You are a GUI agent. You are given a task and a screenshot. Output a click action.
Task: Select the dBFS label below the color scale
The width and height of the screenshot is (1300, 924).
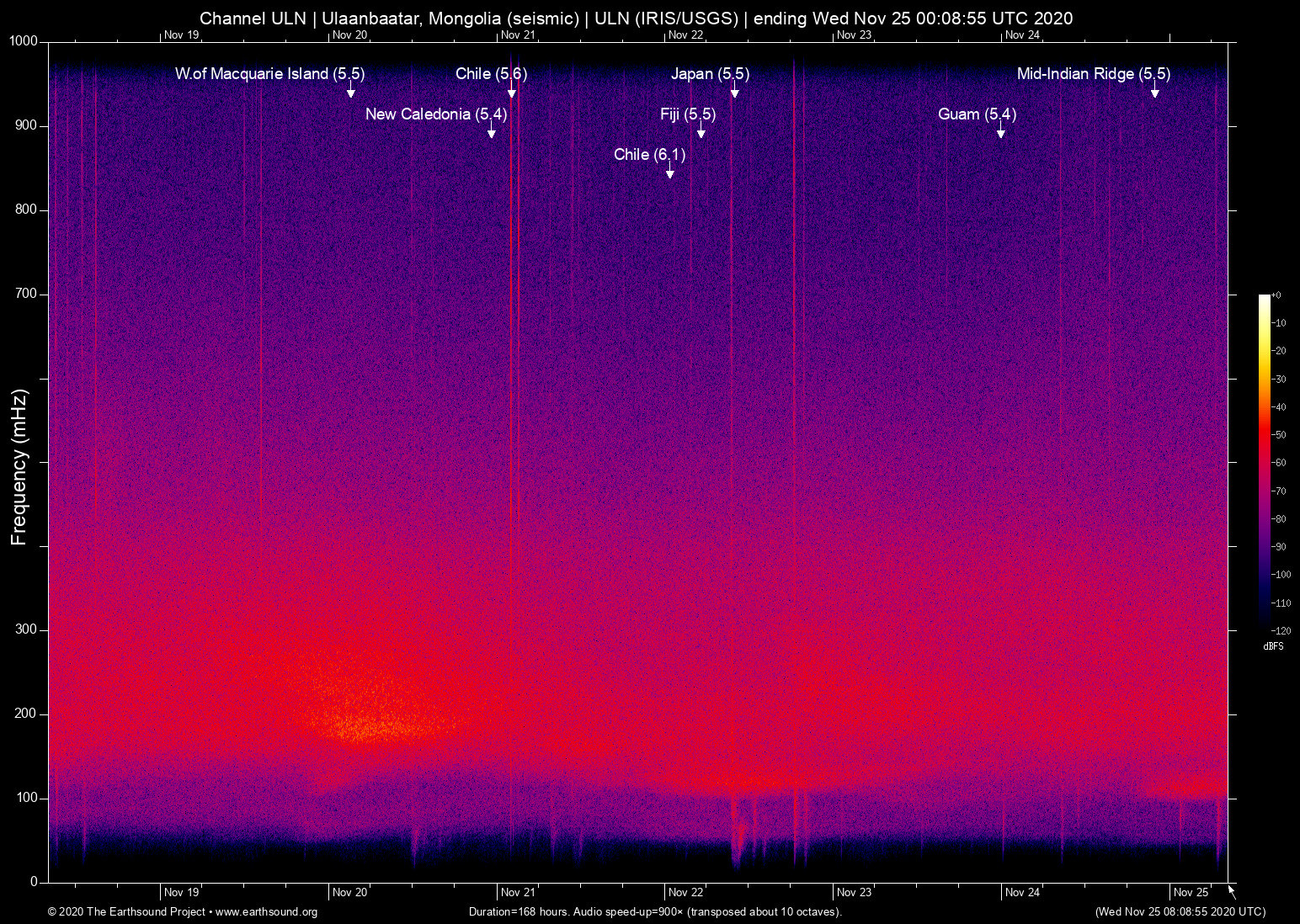(1274, 645)
